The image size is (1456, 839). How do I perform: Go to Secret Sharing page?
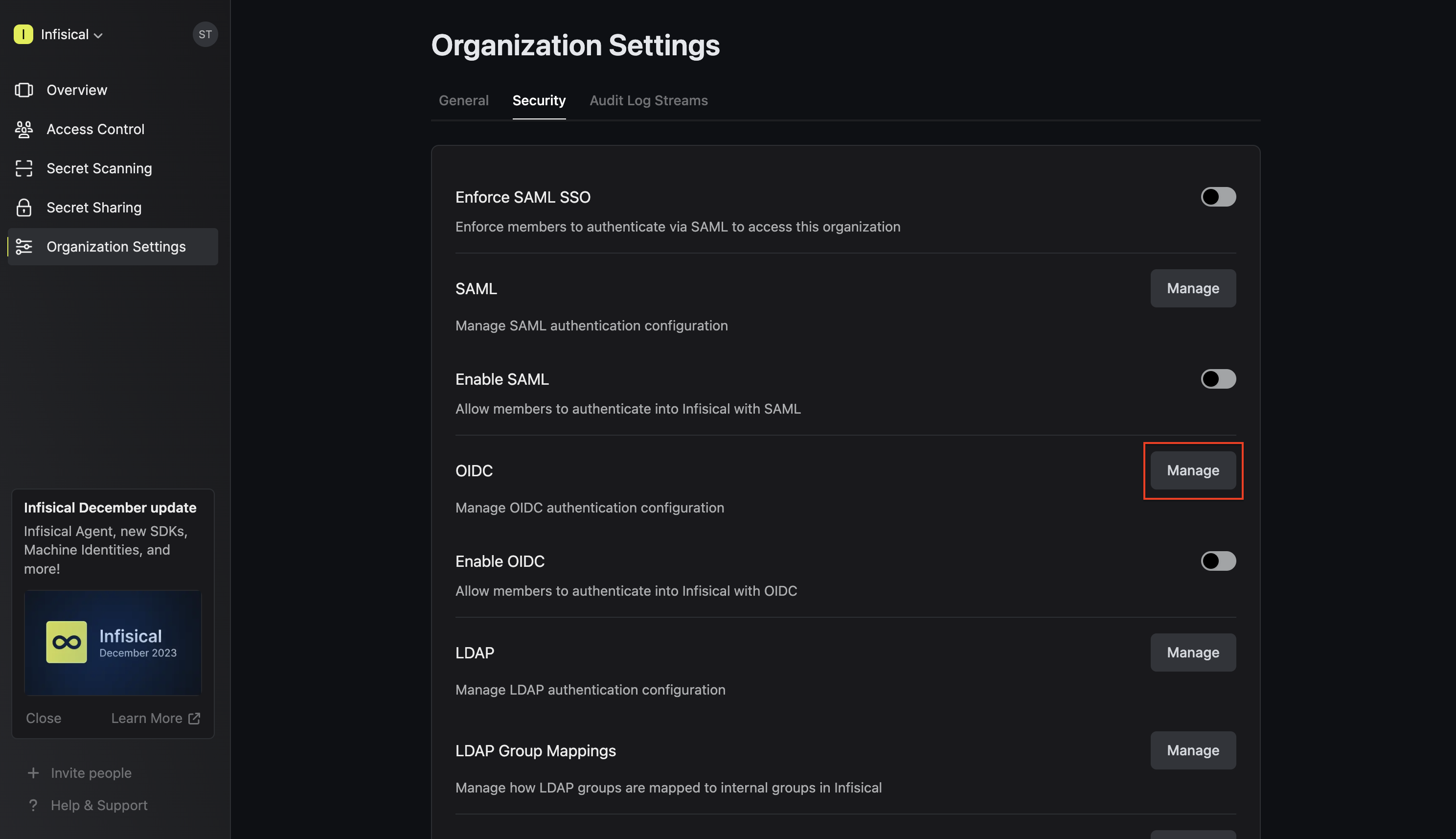coord(113,208)
